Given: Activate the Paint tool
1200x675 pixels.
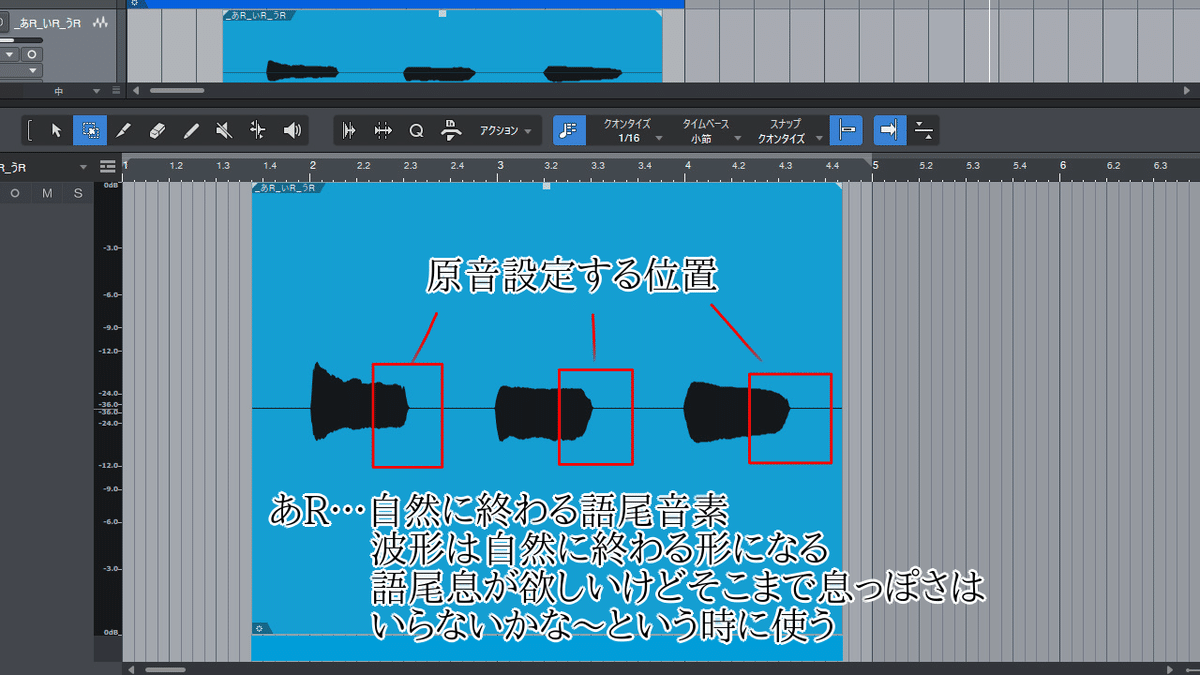Looking at the screenshot, I should (190, 130).
